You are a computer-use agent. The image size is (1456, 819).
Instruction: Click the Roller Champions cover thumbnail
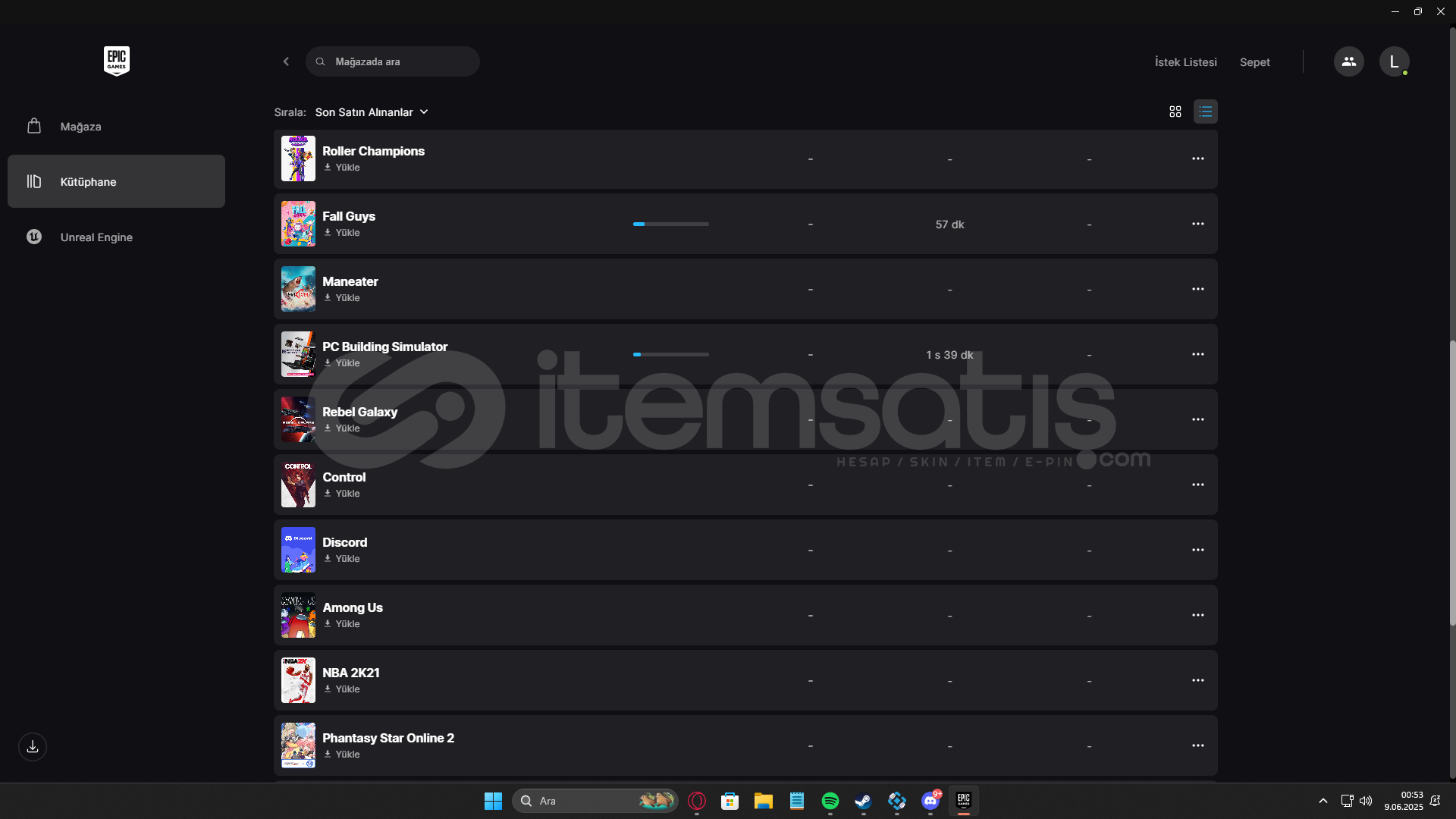pos(298,158)
